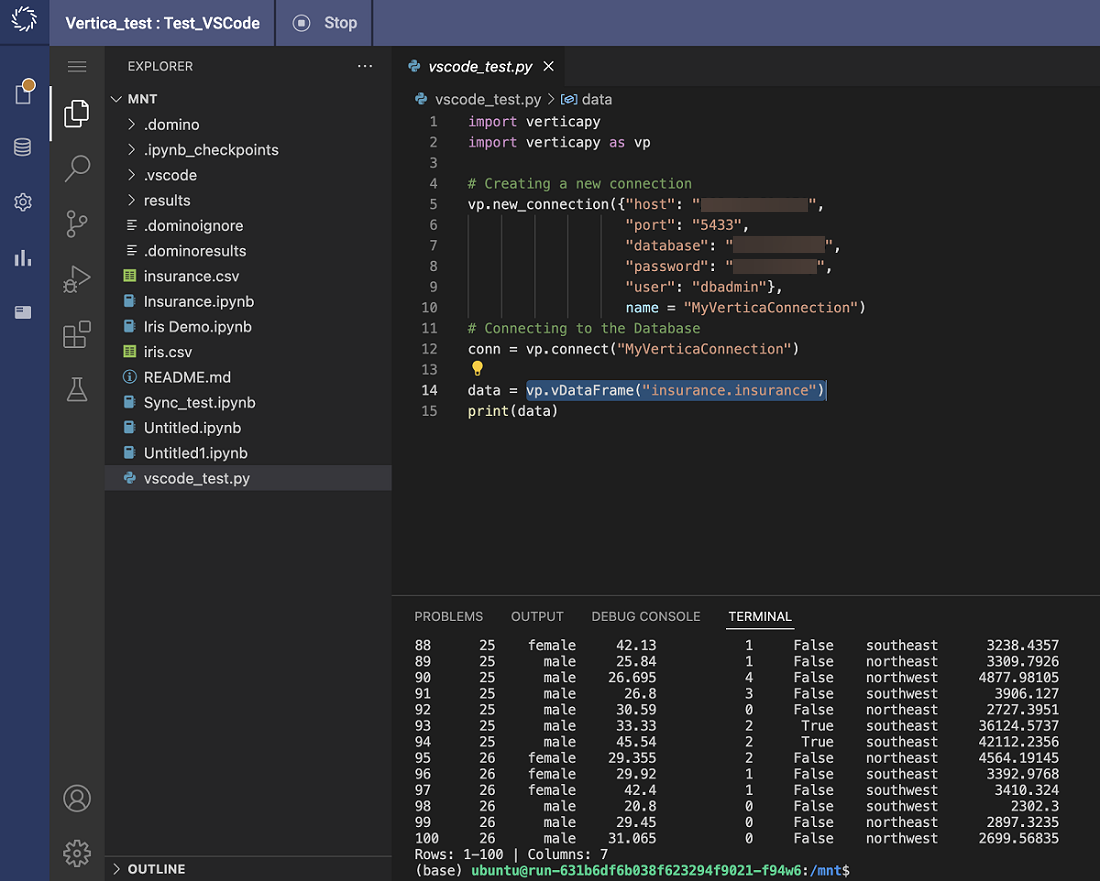1100x881 pixels.
Task: Open the VS Code hamburger menu
Action: (77, 67)
